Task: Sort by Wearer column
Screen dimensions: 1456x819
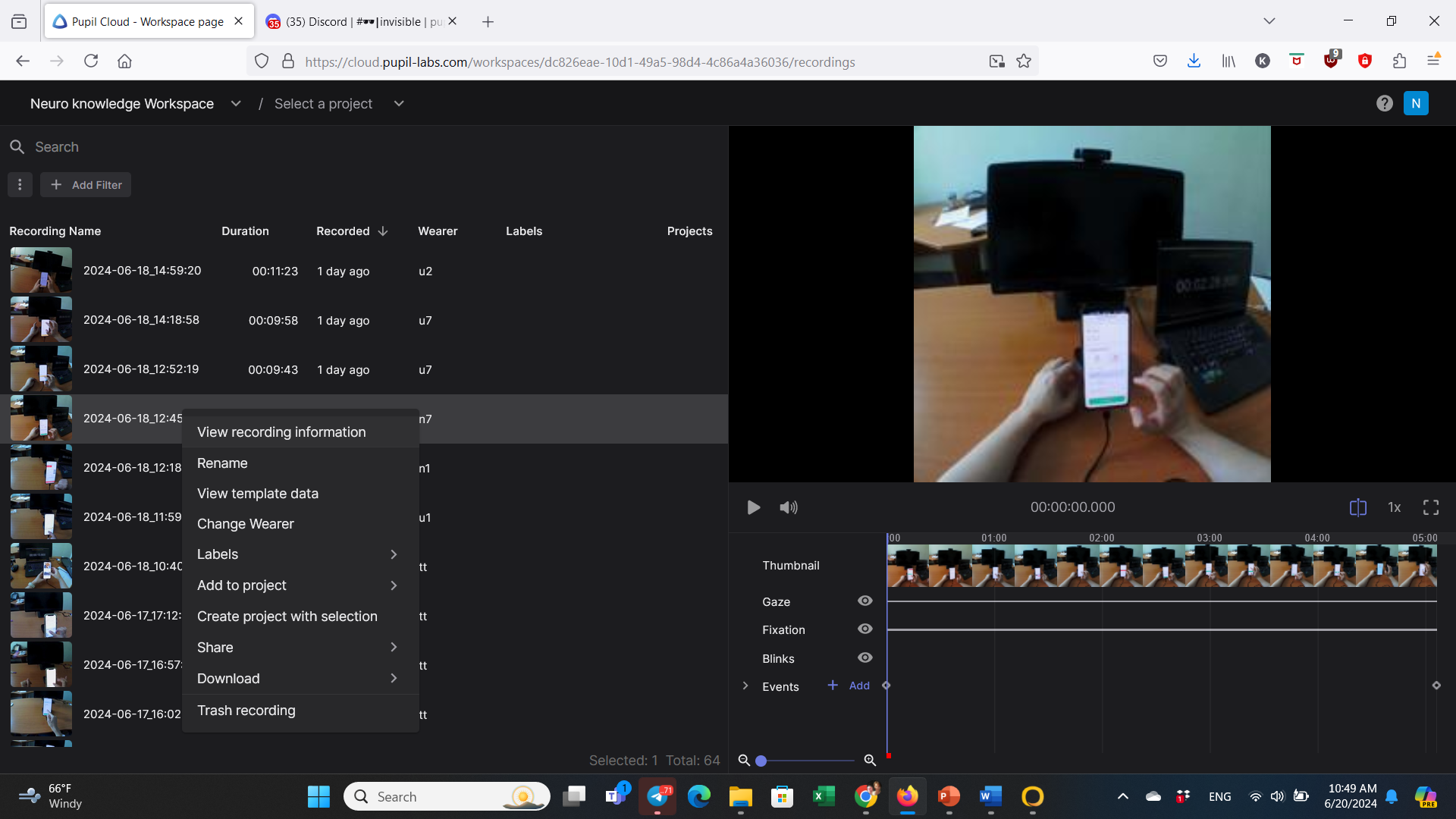Action: tap(438, 231)
